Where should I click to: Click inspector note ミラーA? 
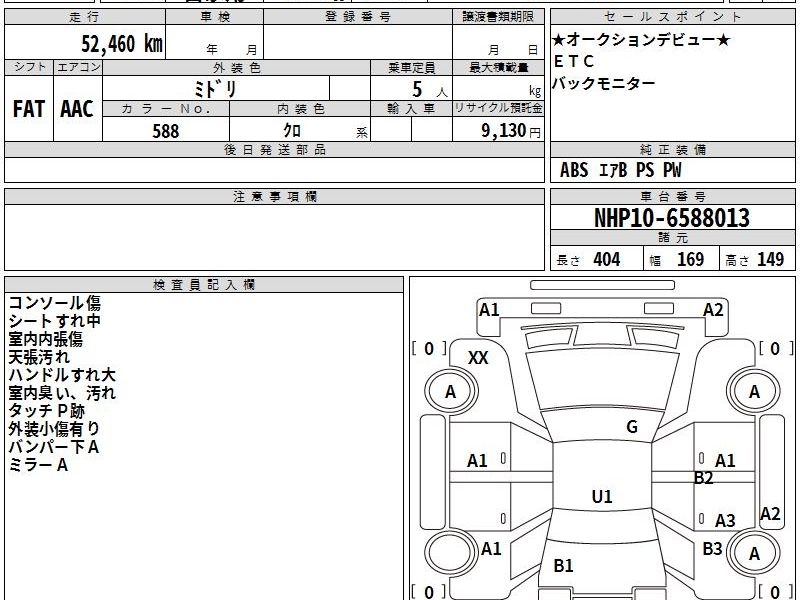pyautogui.click(x=38, y=465)
